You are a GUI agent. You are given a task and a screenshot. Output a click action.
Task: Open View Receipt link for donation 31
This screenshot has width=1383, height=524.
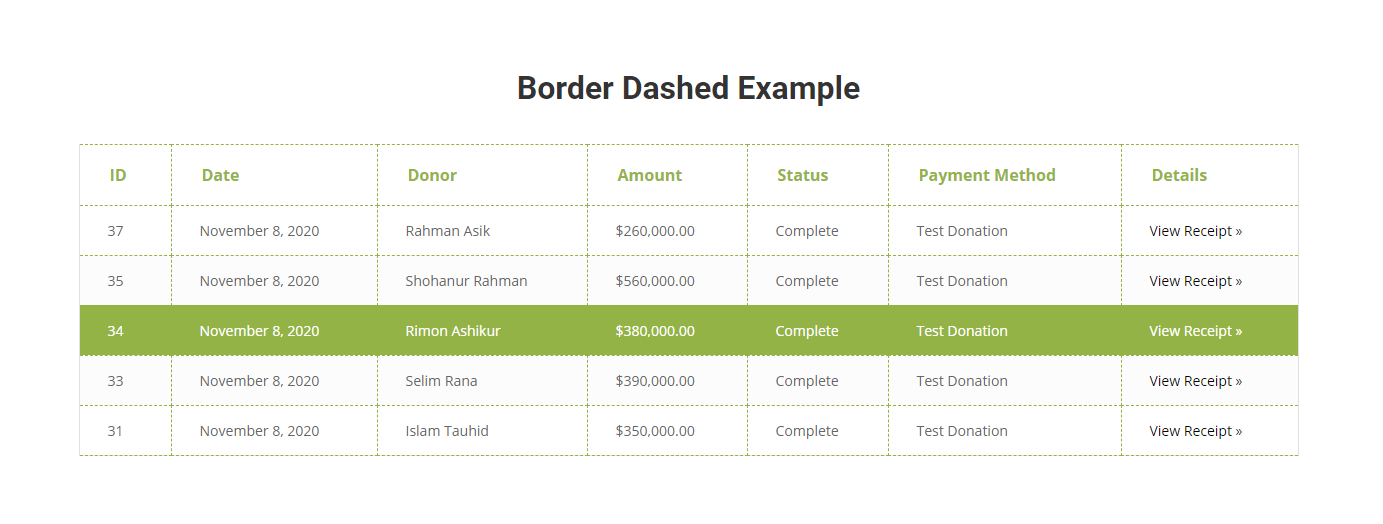click(1195, 431)
